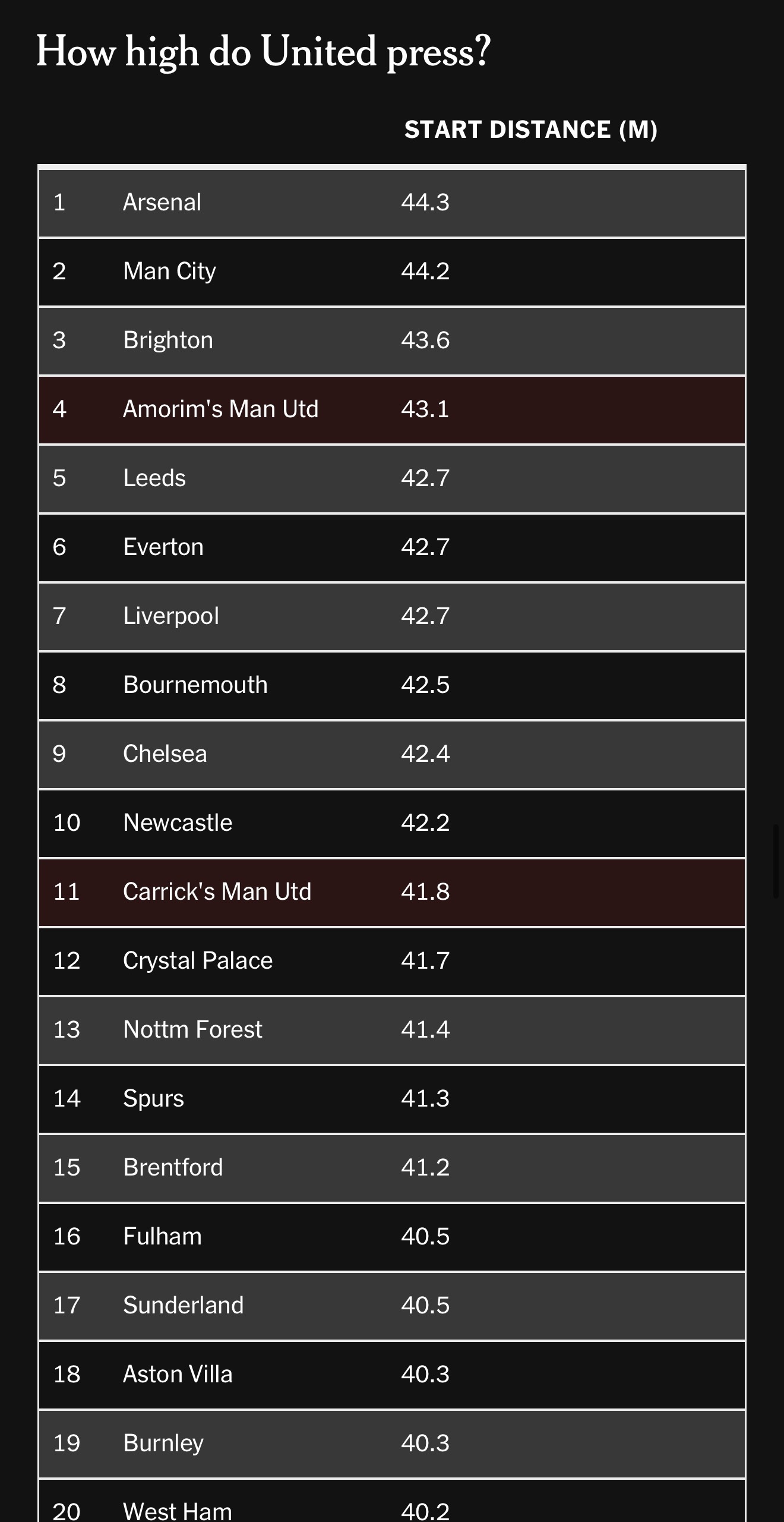Click the page scrollbar thumb
Image resolution: width=784 pixels, height=1522 pixels.
pyautogui.click(x=776, y=861)
